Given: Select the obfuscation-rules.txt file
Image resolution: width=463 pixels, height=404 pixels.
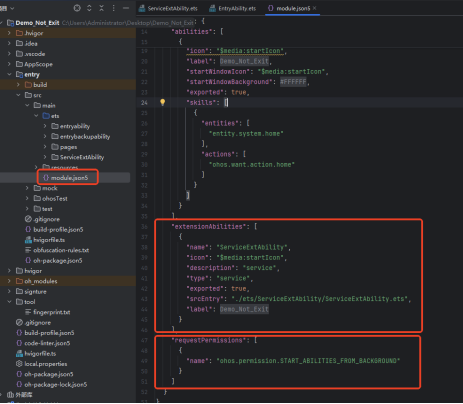Looking at the screenshot, I should click(61, 250).
